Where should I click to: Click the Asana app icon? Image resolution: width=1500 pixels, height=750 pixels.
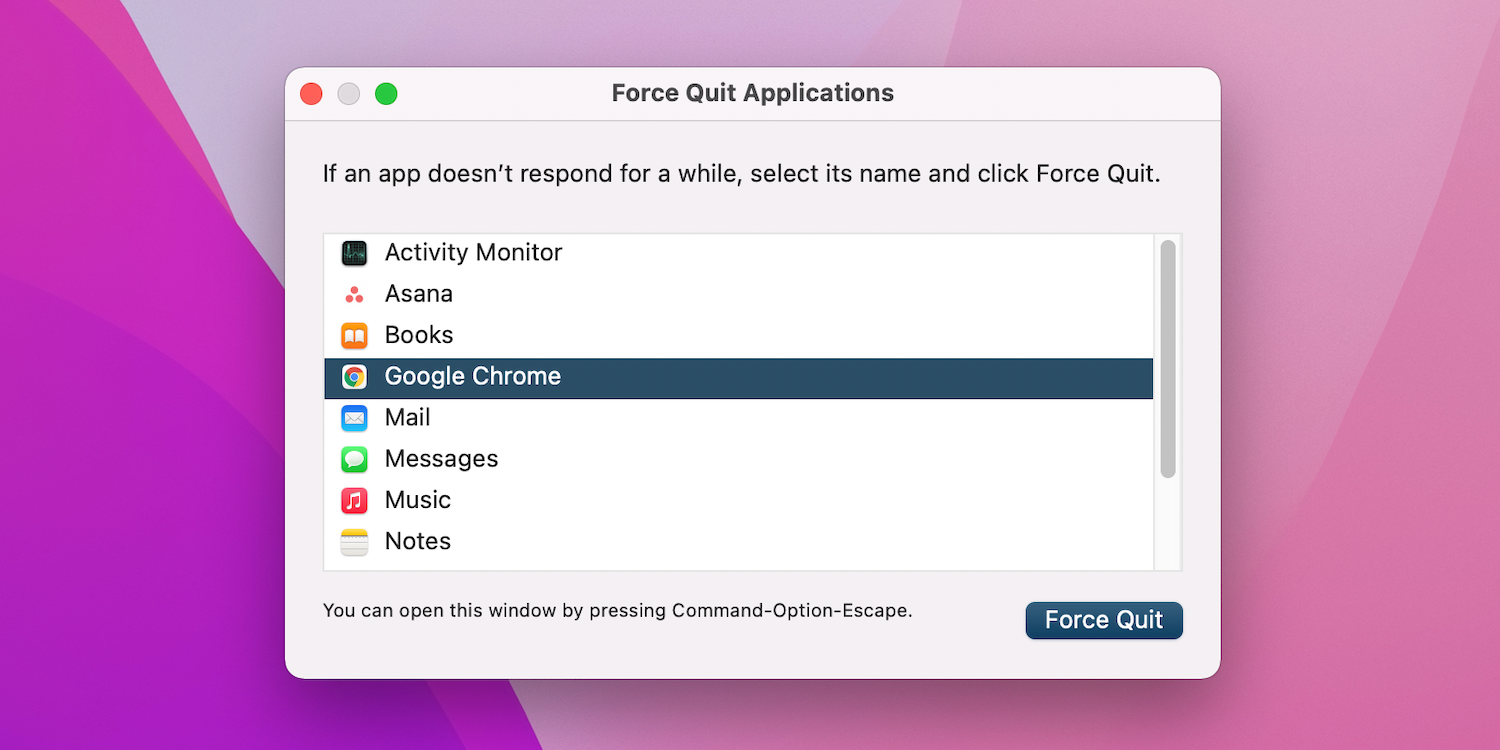[x=354, y=294]
